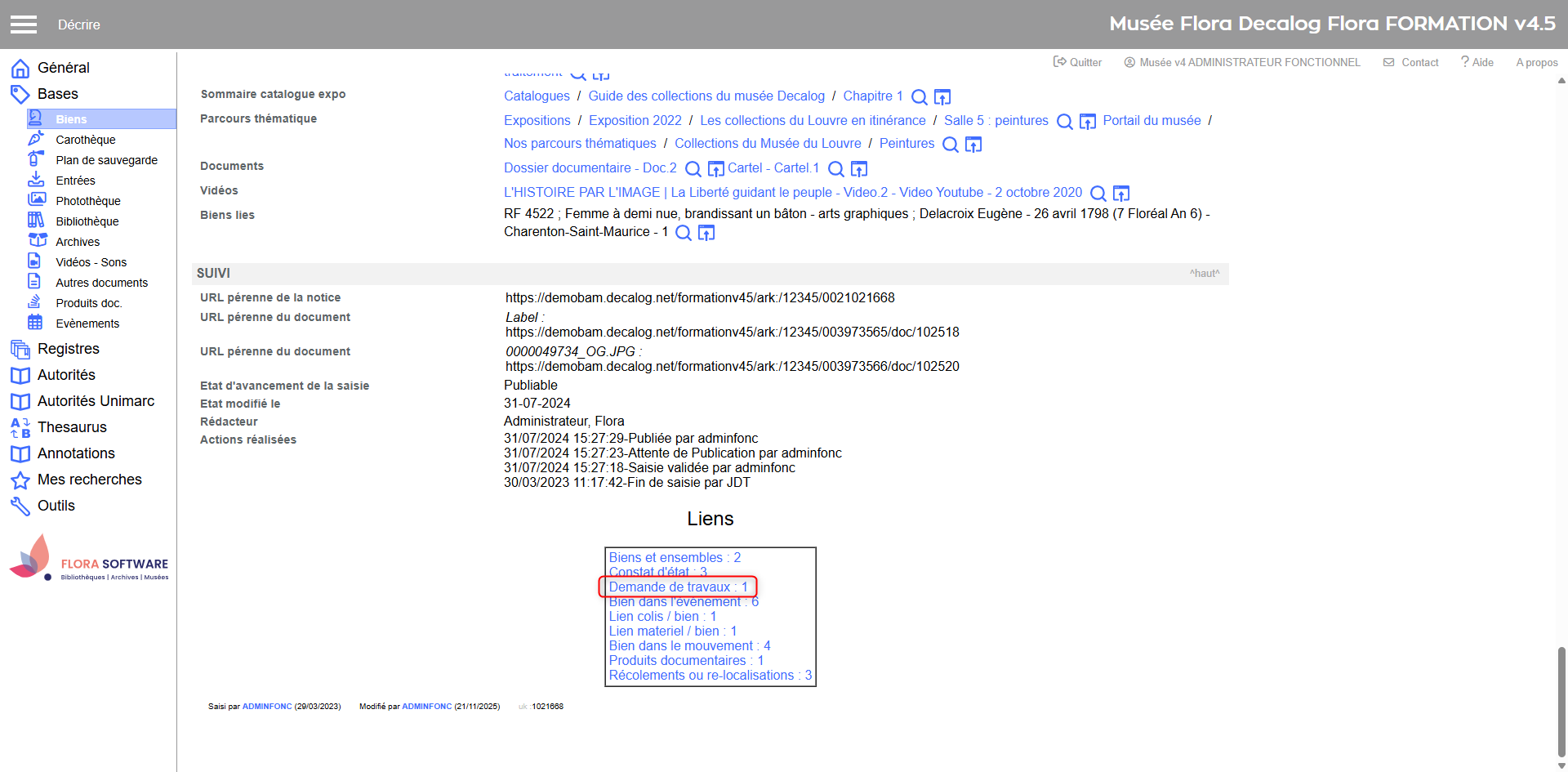Open the hamburger menu icon
Image resolution: width=1568 pixels, height=772 pixels.
(24, 25)
